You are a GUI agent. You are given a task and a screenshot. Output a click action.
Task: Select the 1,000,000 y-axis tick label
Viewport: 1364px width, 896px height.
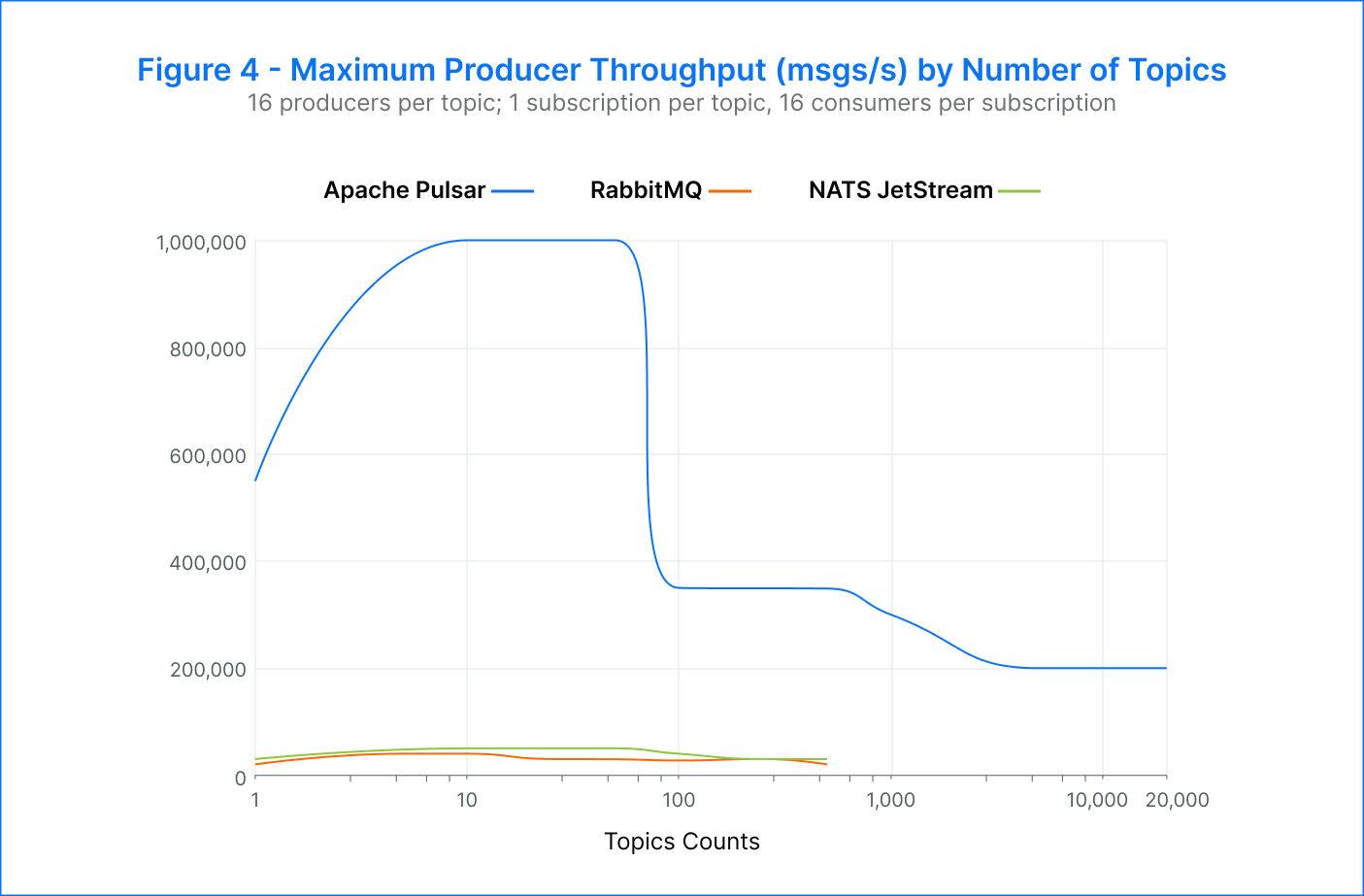[x=201, y=242]
